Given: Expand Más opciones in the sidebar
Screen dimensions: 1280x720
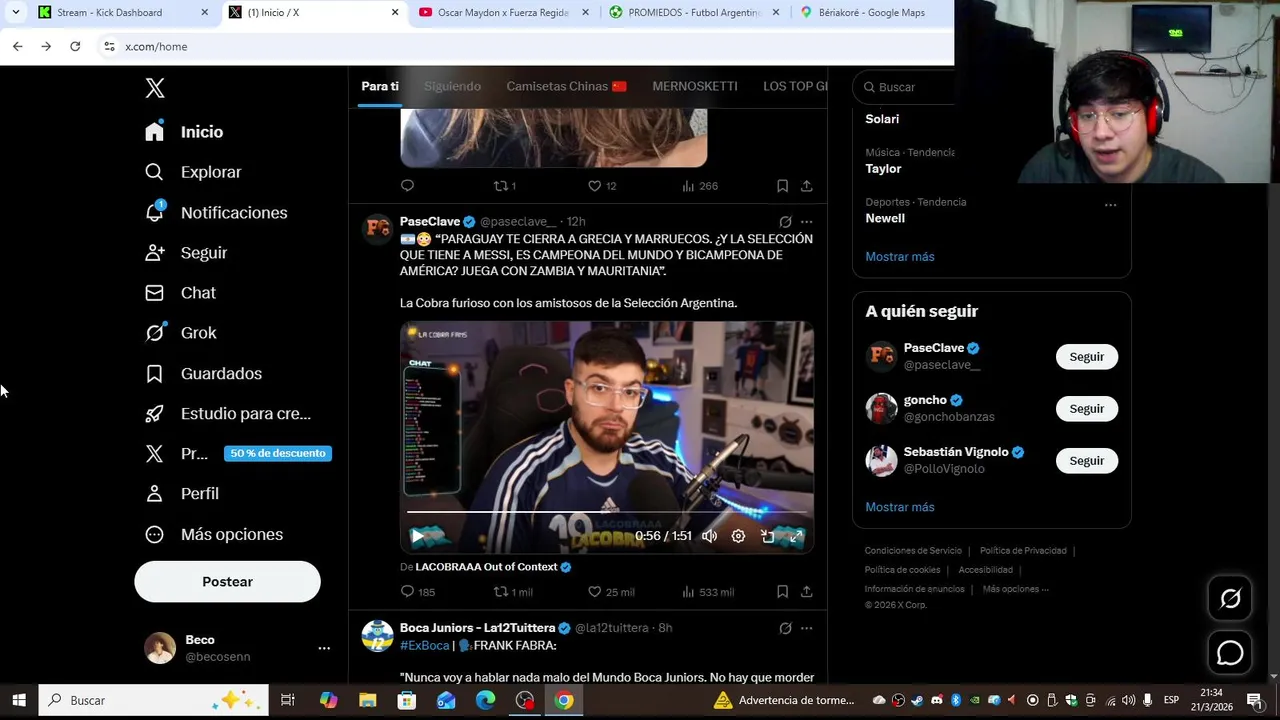Looking at the screenshot, I should pos(214,534).
